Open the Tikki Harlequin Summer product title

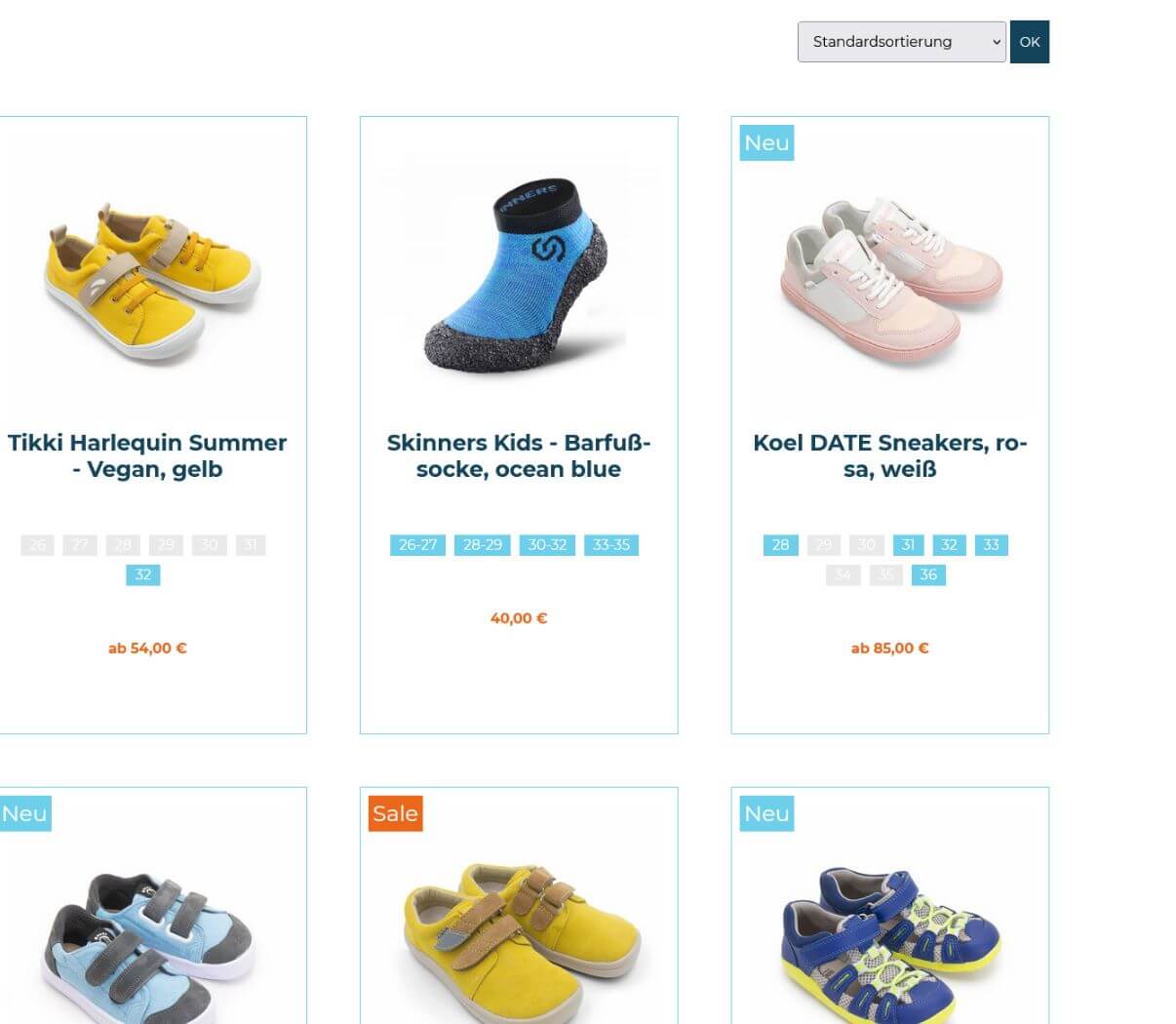click(147, 455)
